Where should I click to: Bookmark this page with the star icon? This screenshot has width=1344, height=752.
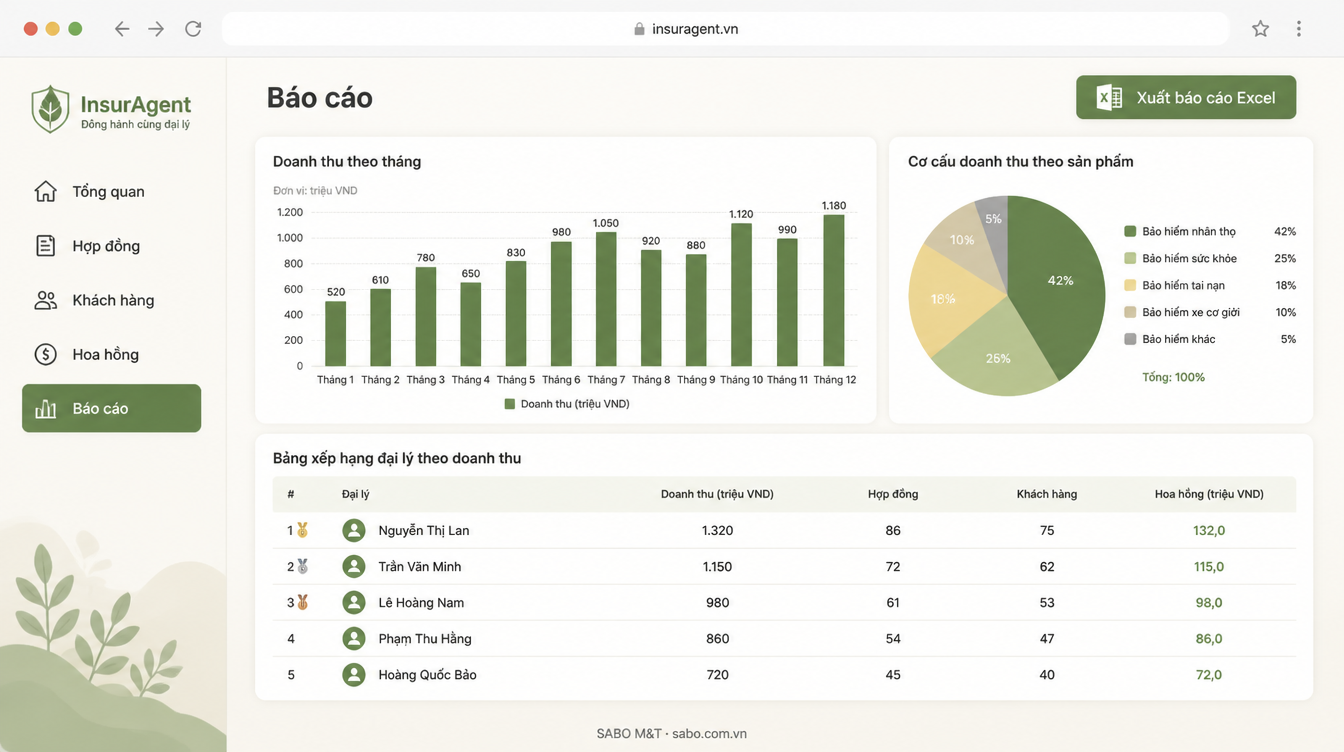tap(1261, 29)
